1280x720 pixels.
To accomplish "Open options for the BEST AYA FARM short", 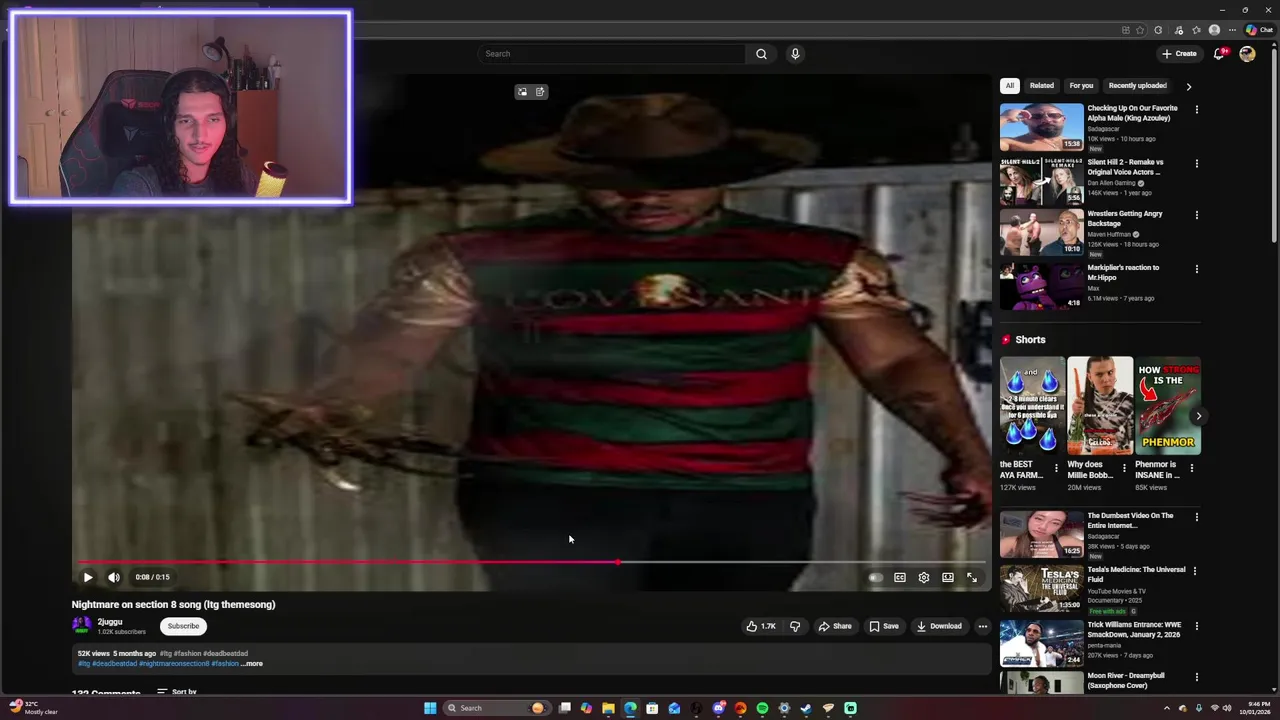I will (x=1056, y=468).
